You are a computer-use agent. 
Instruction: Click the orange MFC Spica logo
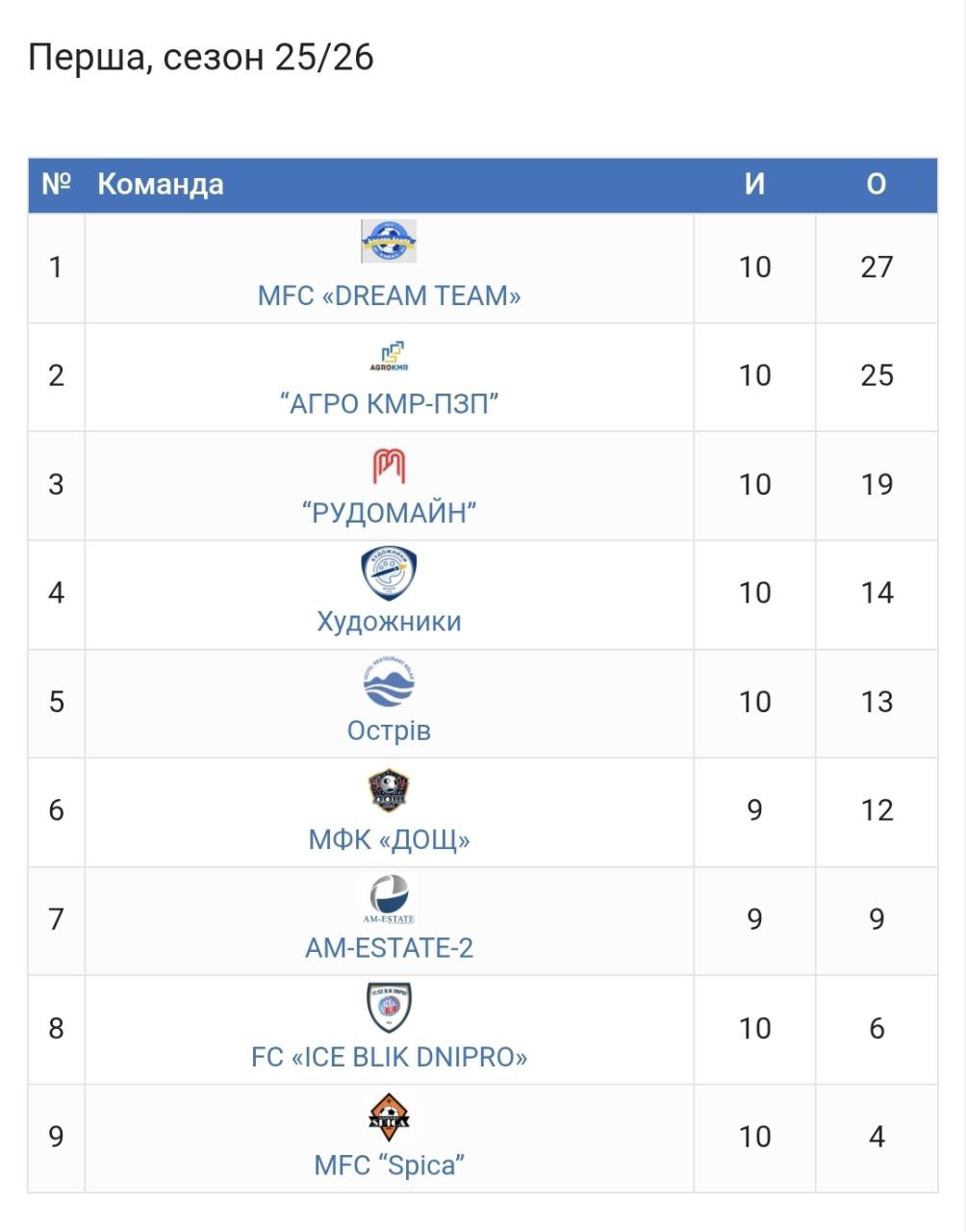tap(389, 1116)
